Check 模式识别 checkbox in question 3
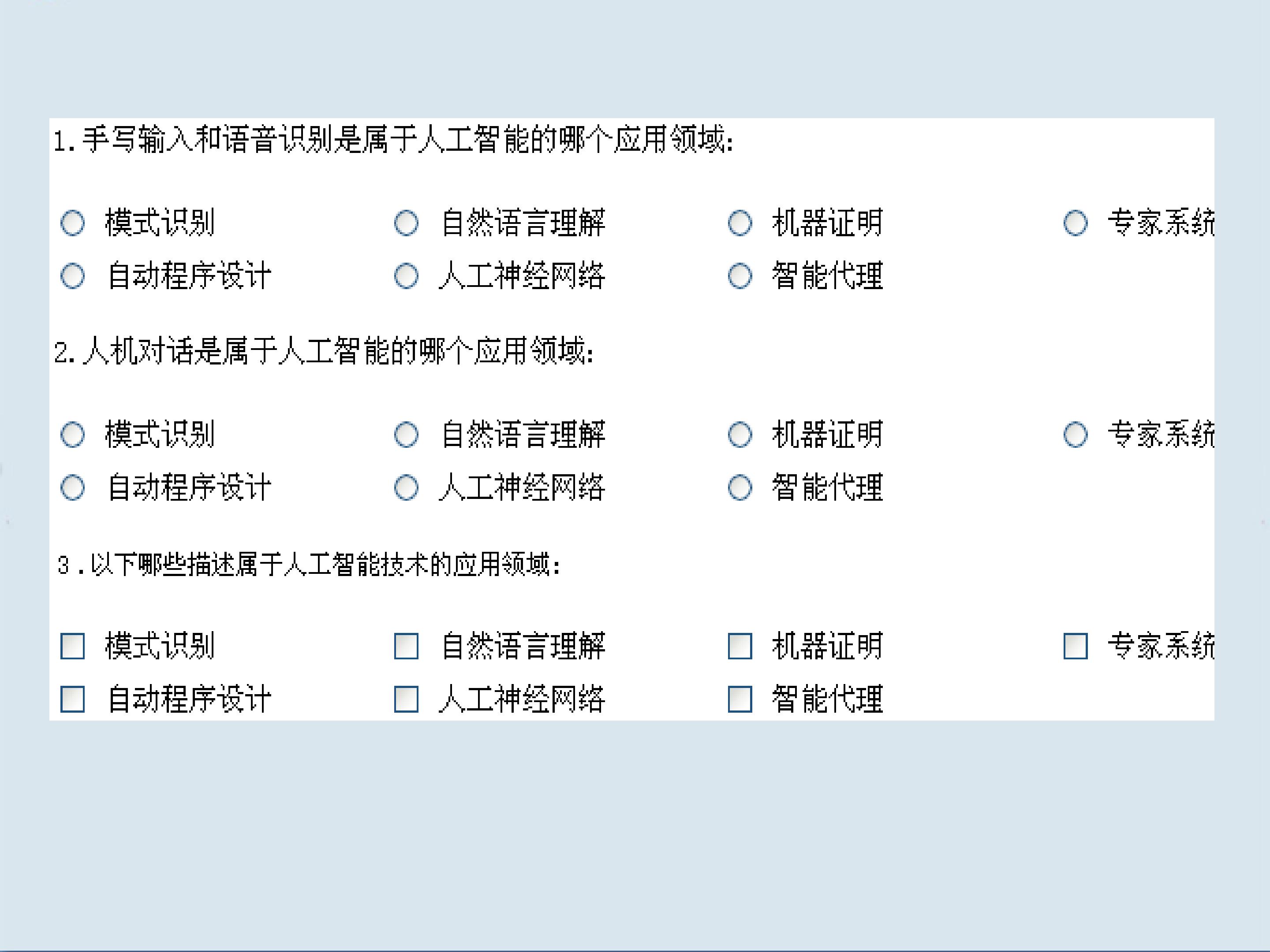 click(x=72, y=646)
